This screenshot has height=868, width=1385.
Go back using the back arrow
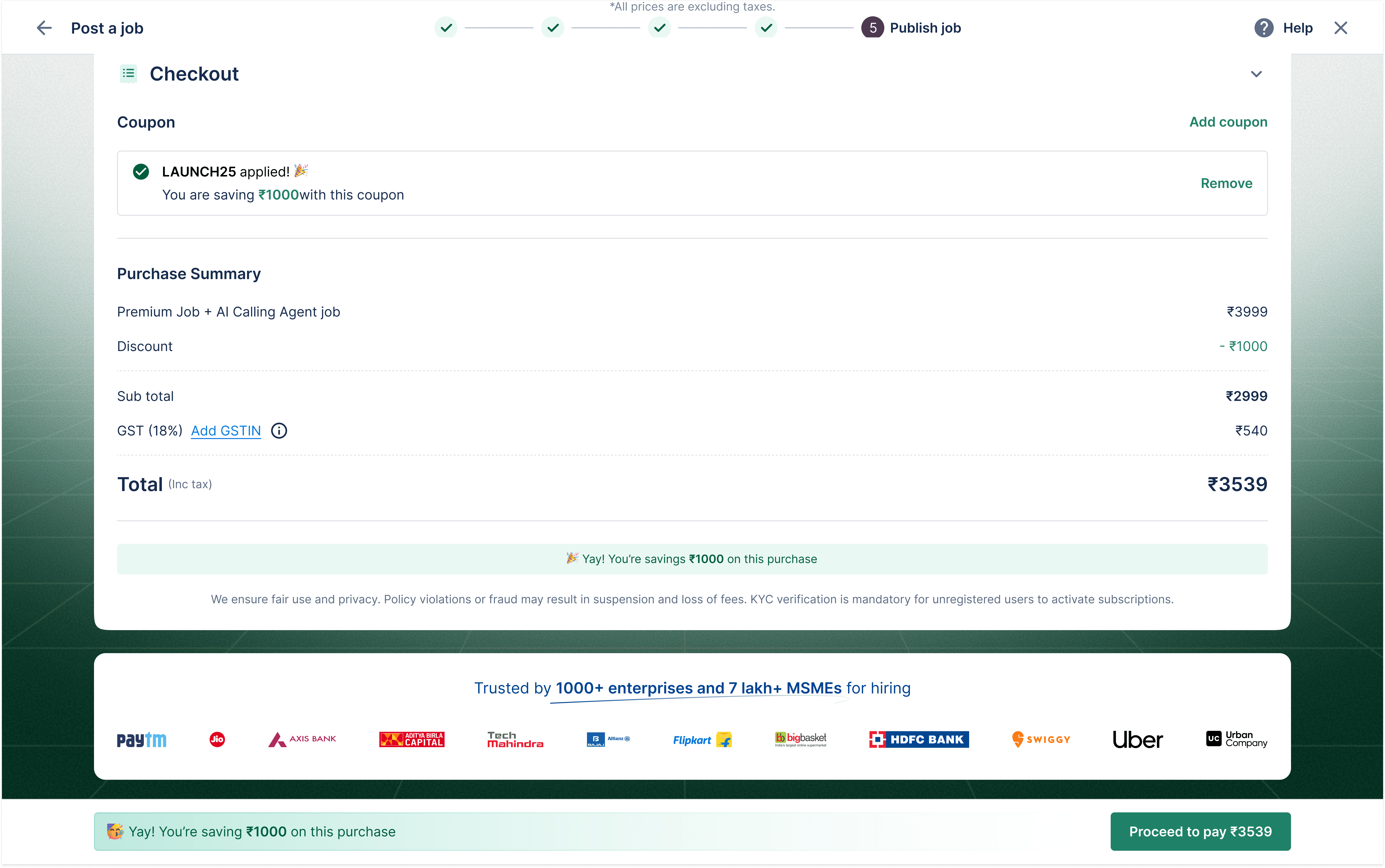point(44,28)
